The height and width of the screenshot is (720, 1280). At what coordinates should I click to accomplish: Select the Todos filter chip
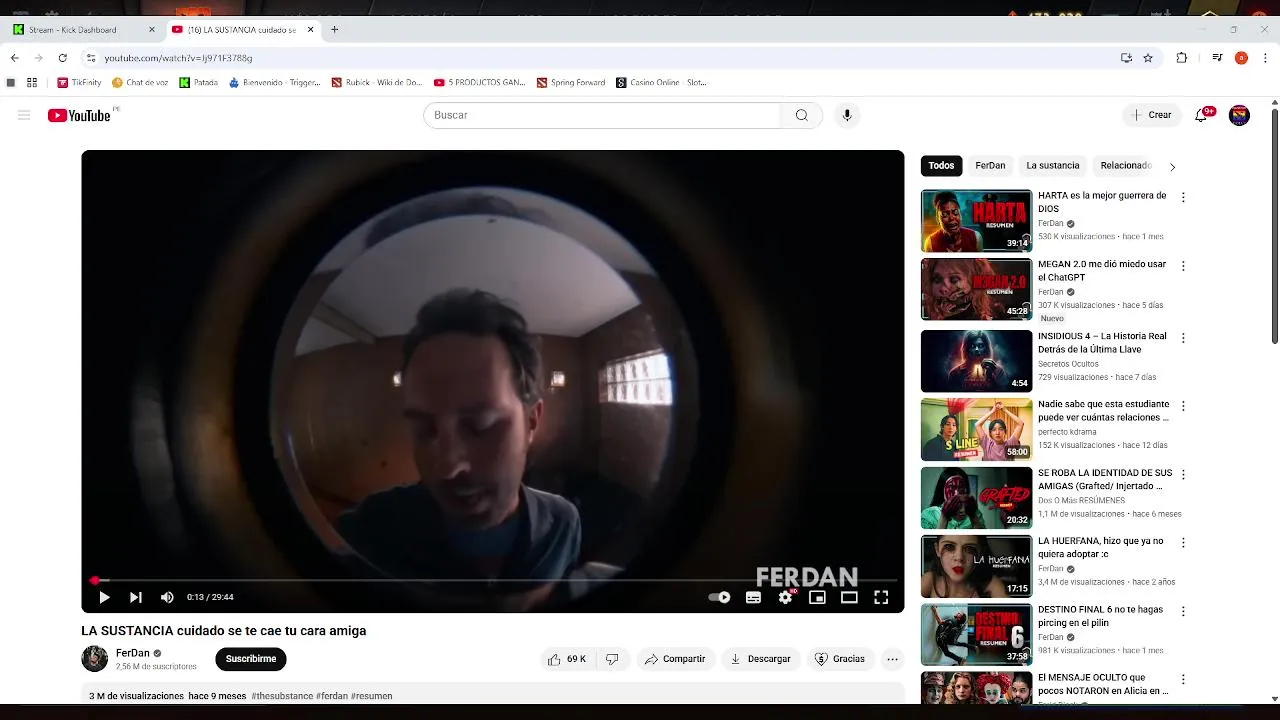(941, 166)
